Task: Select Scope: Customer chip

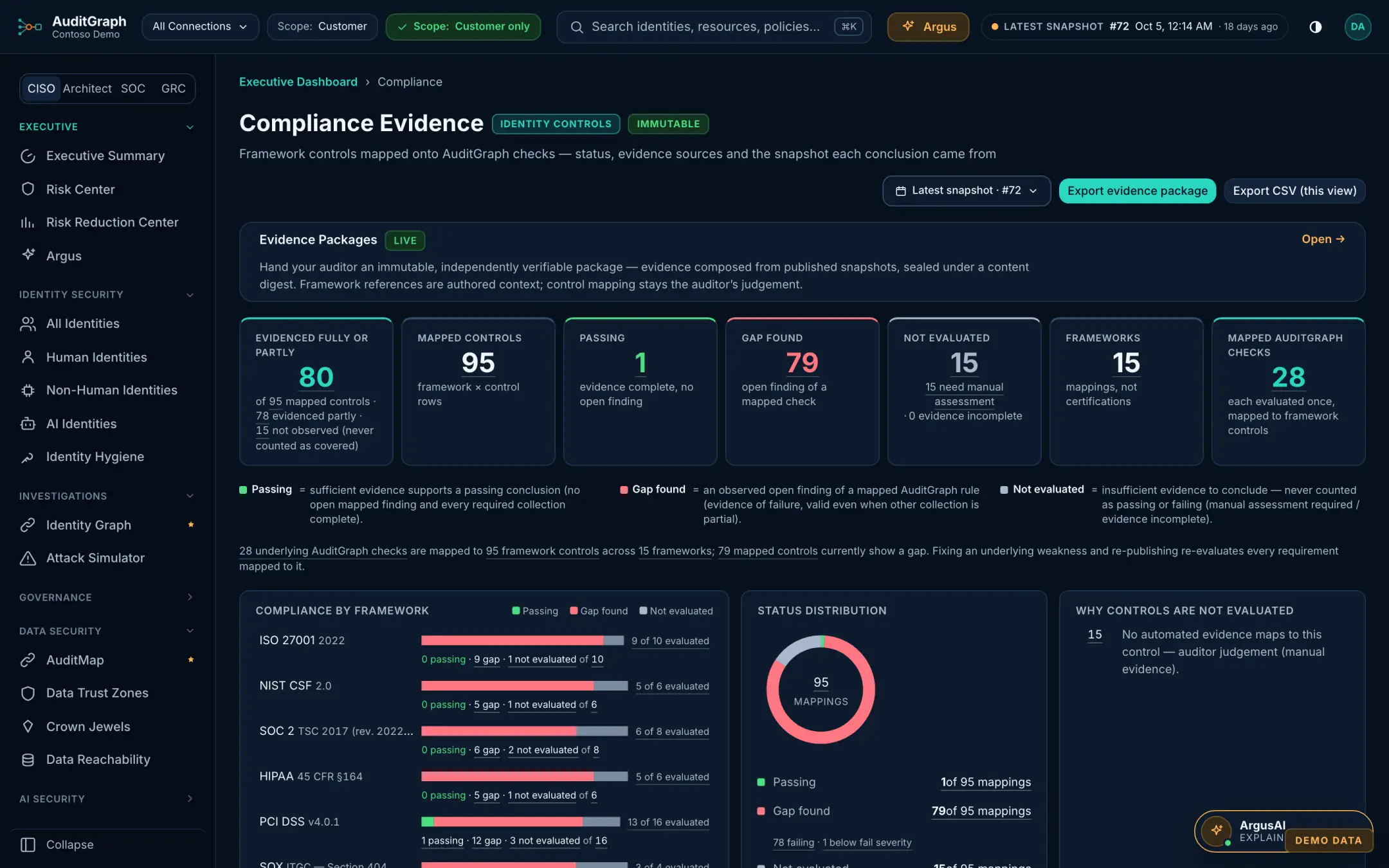Action: [x=322, y=26]
